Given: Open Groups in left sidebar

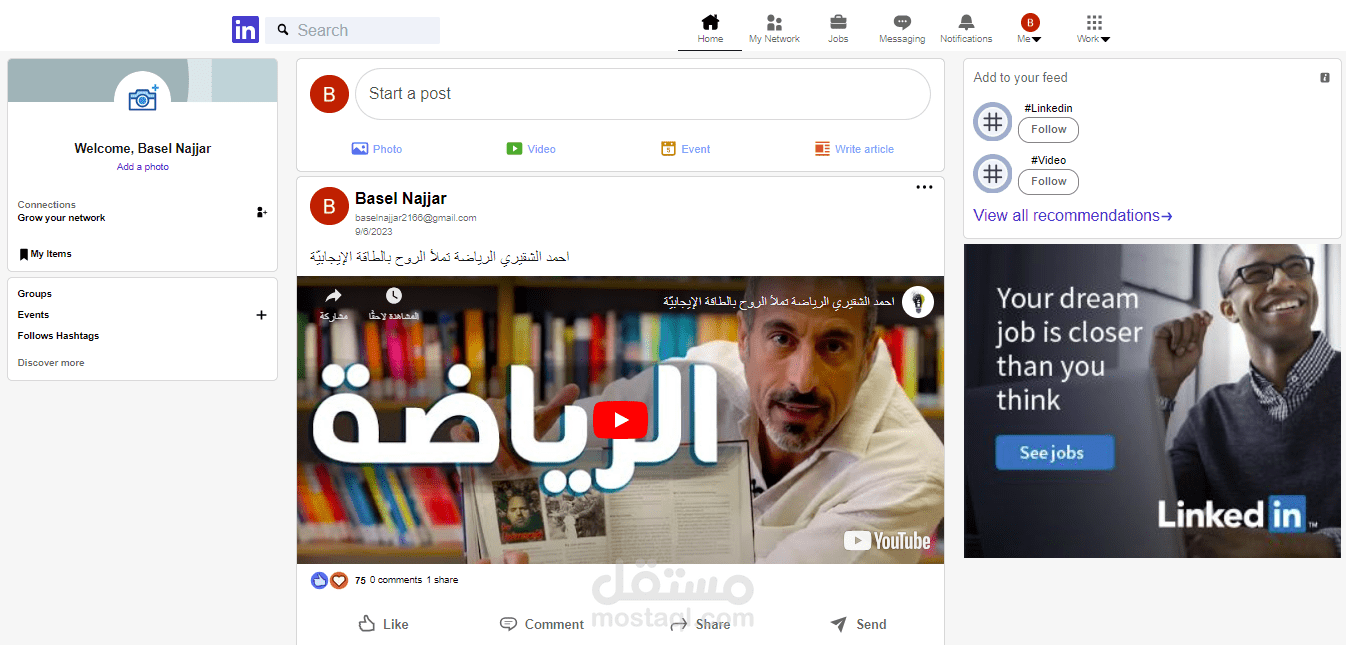Looking at the screenshot, I should tap(35, 294).
